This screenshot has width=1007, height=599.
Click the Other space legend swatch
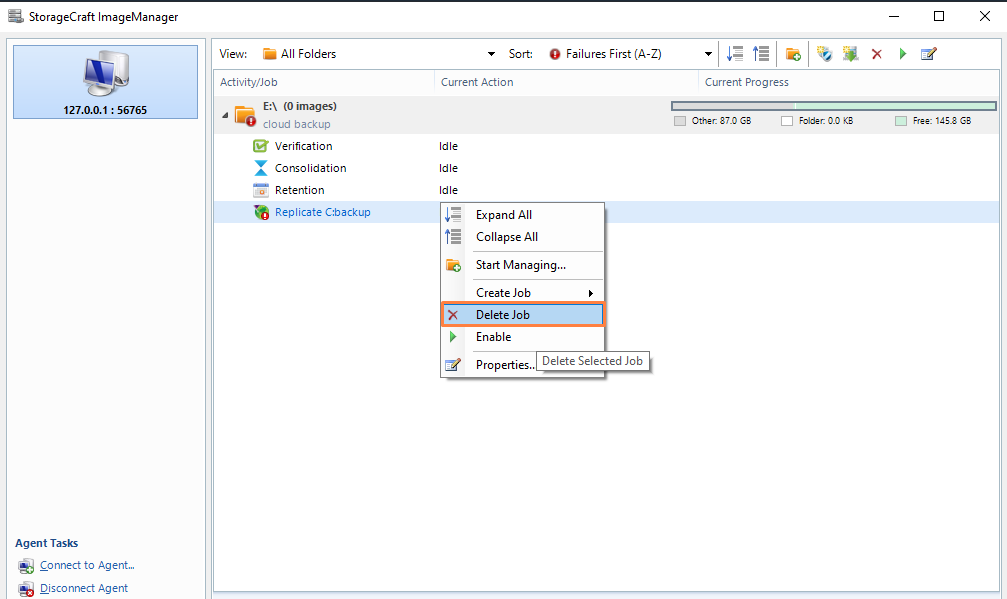(680, 121)
